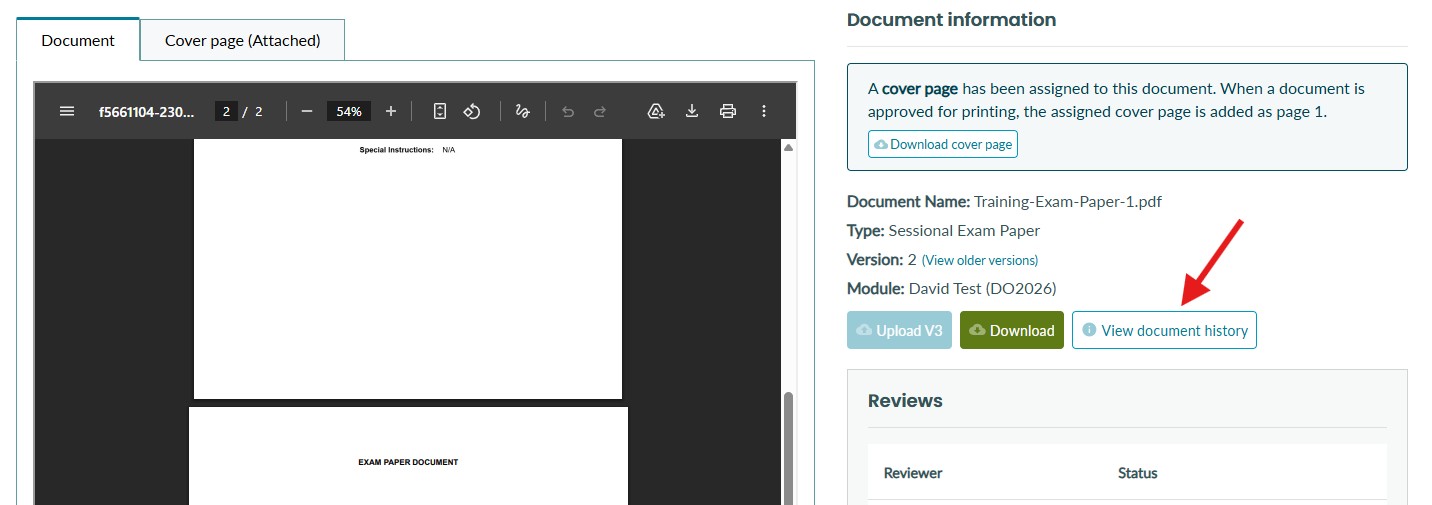Open View document history
The image size is (1432, 505).
click(x=1164, y=330)
